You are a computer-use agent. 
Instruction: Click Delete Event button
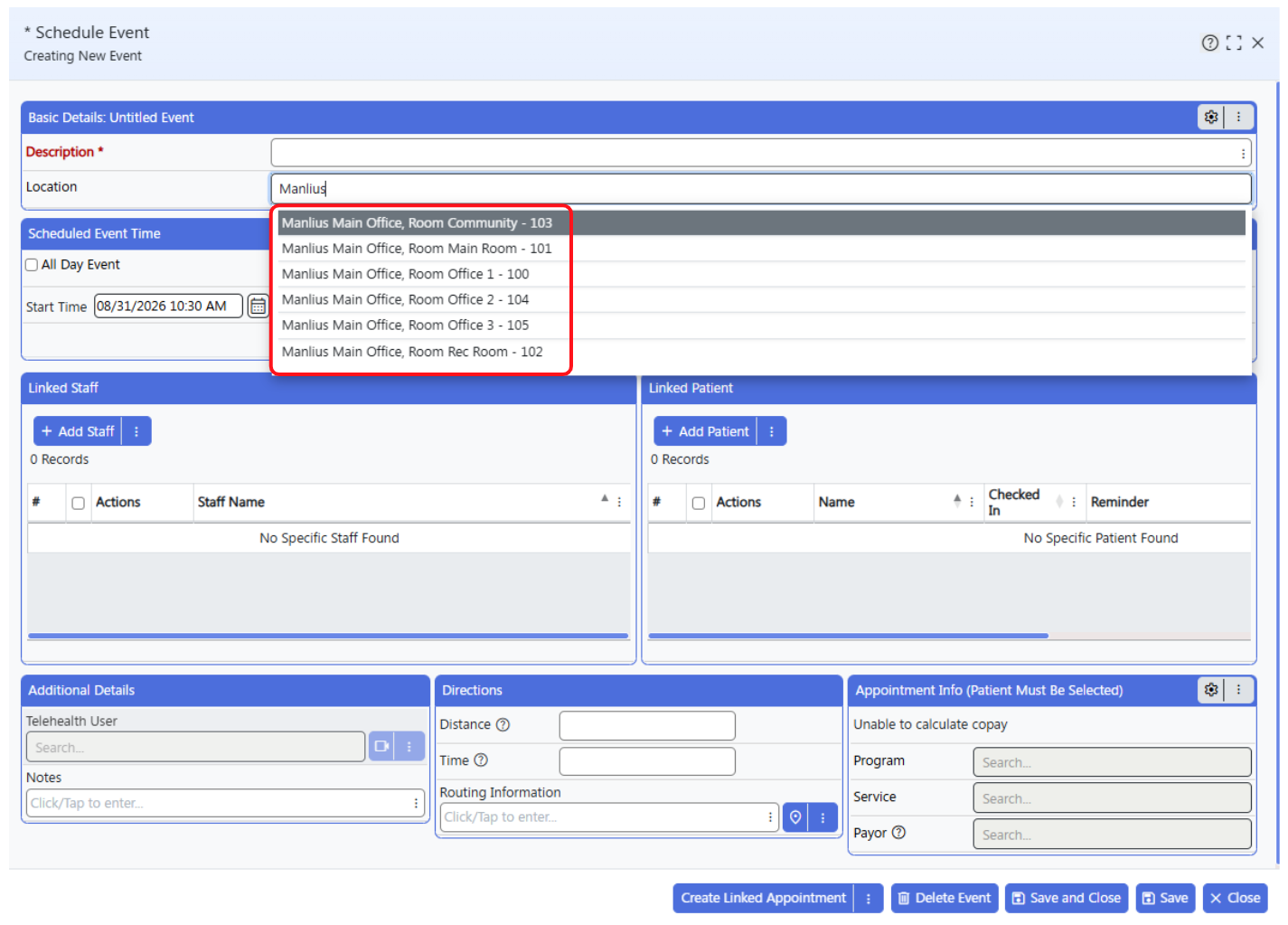(x=945, y=898)
